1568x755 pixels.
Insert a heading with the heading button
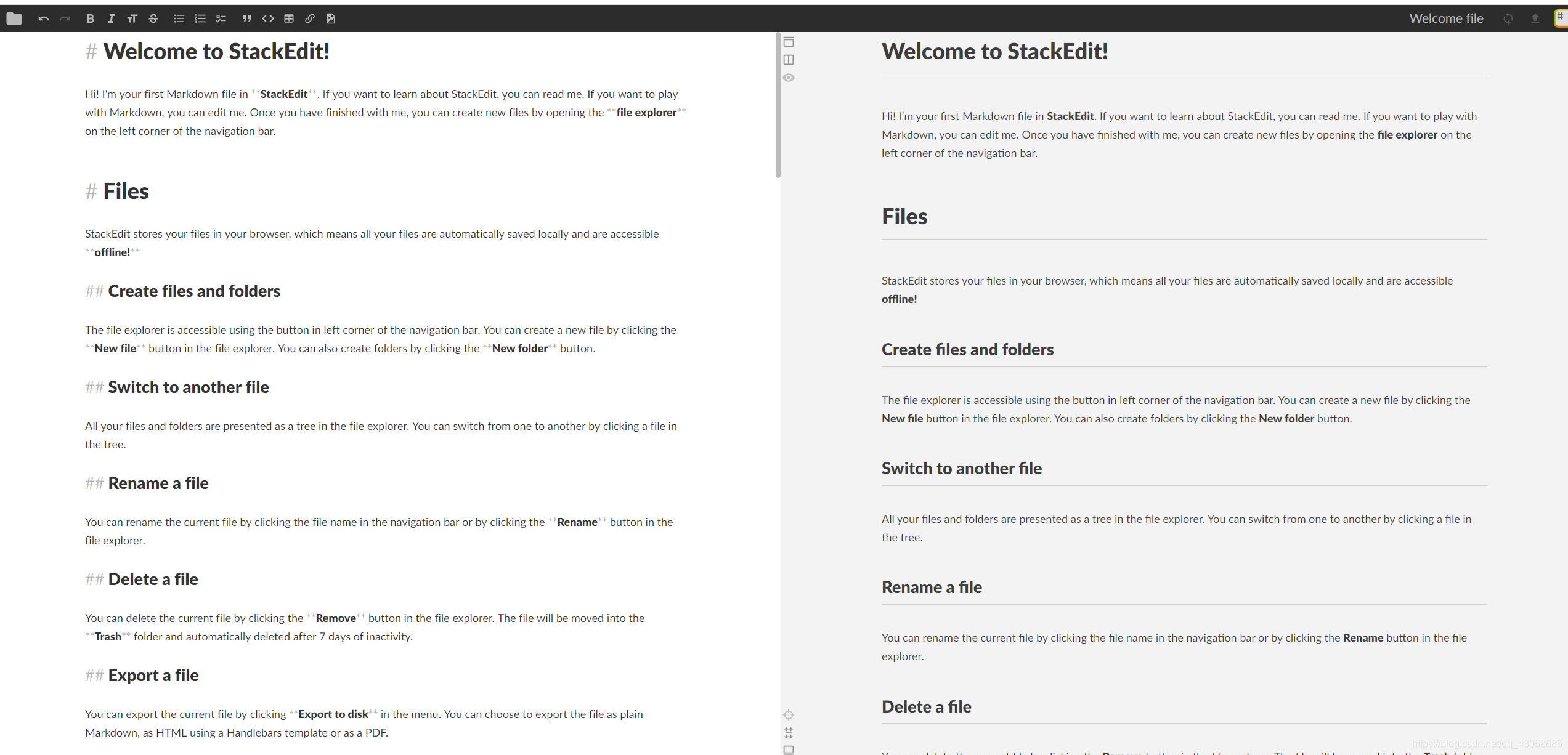coord(132,18)
